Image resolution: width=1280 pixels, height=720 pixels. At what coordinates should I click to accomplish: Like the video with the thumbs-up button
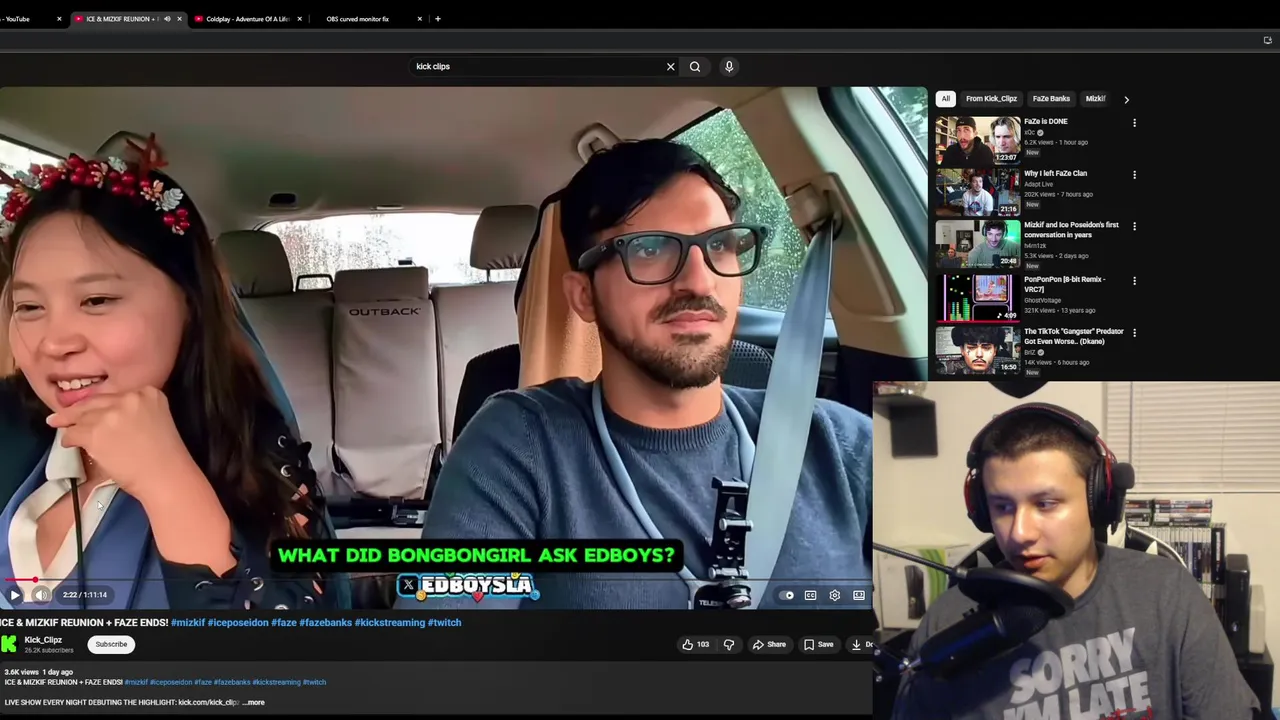[x=688, y=644]
